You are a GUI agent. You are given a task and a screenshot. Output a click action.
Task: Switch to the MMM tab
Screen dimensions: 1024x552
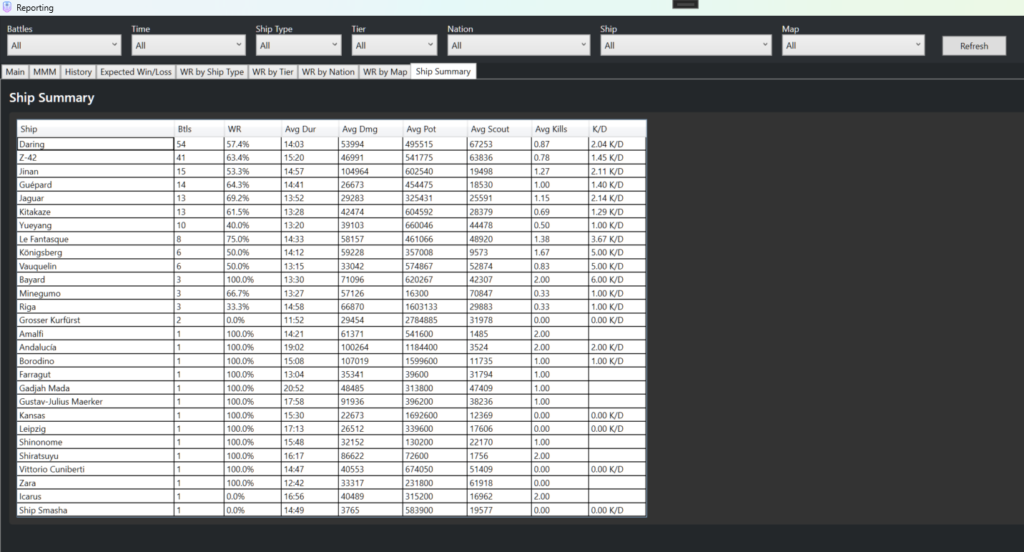(44, 72)
